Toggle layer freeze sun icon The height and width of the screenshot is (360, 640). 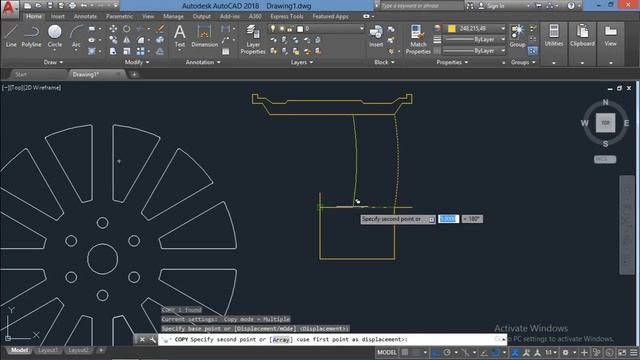281,29
